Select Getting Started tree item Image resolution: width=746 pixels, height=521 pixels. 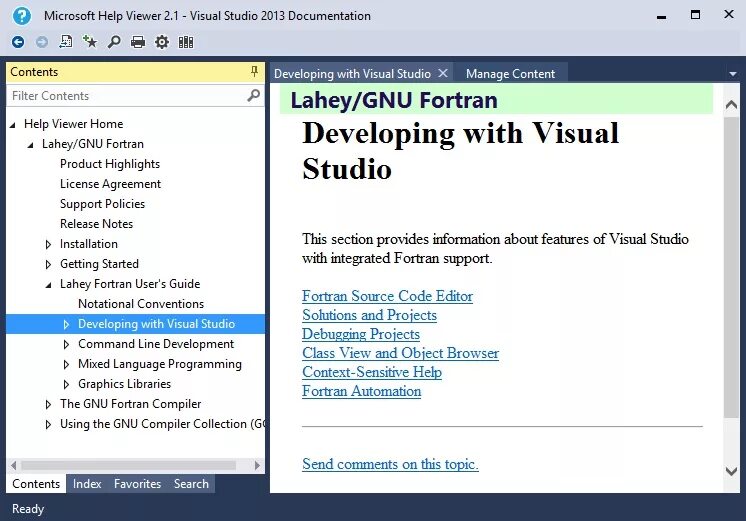[99, 264]
